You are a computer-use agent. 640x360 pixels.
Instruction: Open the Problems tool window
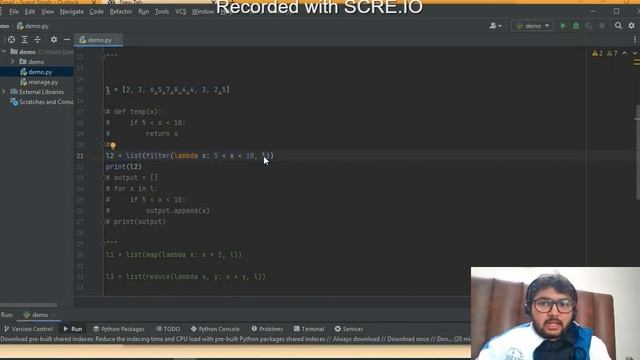pyautogui.click(x=267, y=329)
